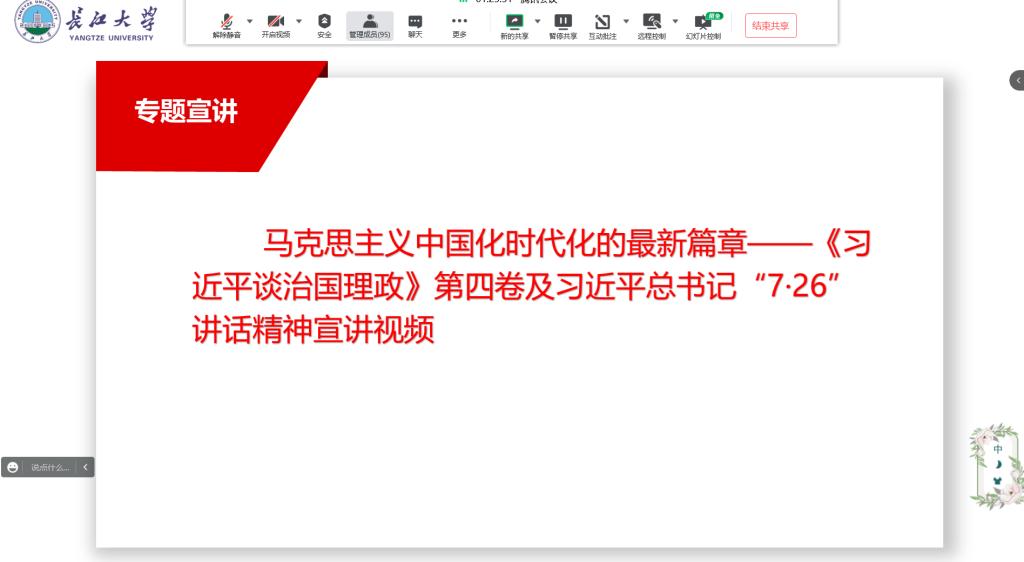Open the Security (安全) shield icon

(324, 24)
